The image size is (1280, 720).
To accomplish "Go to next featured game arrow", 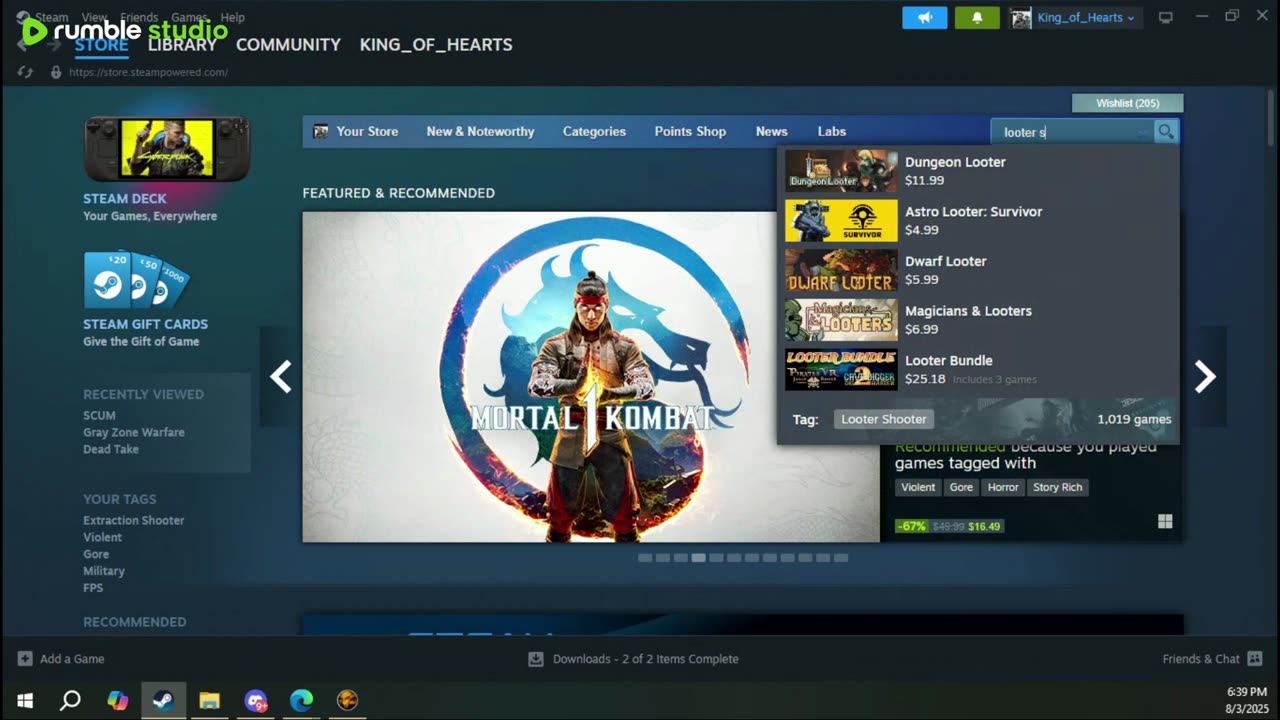I will click(1205, 377).
